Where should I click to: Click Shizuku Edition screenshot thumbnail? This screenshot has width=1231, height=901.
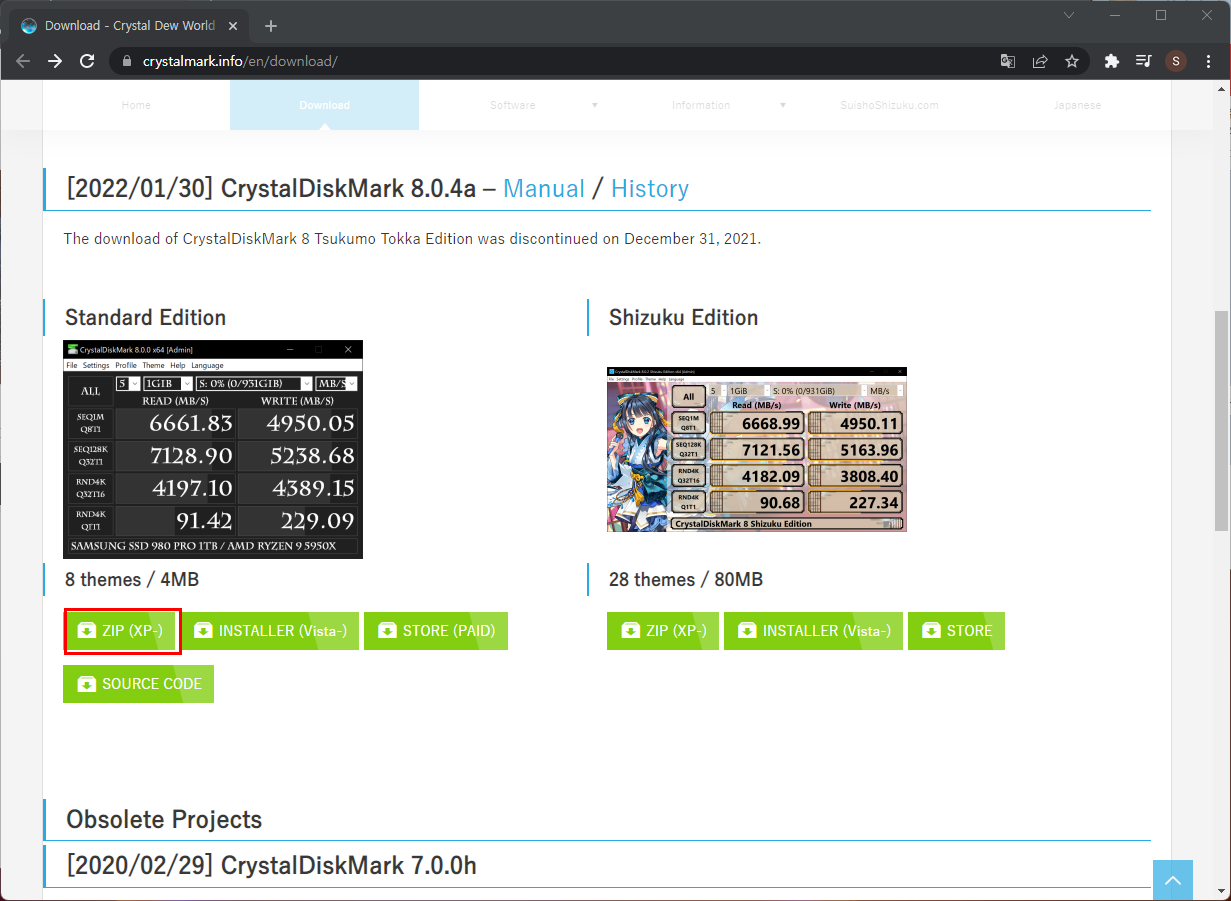(757, 449)
